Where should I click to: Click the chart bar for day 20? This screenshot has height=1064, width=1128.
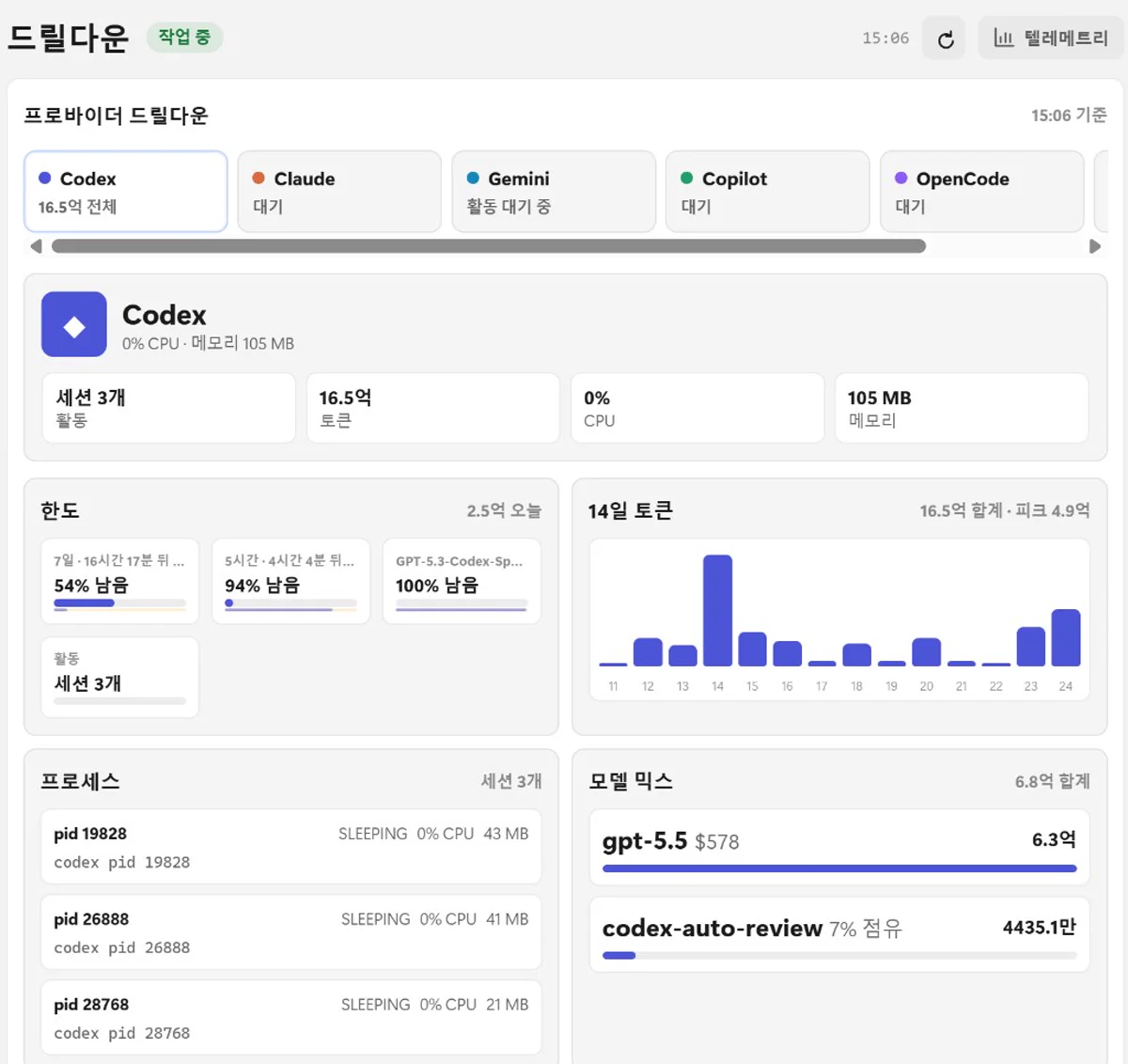click(927, 651)
